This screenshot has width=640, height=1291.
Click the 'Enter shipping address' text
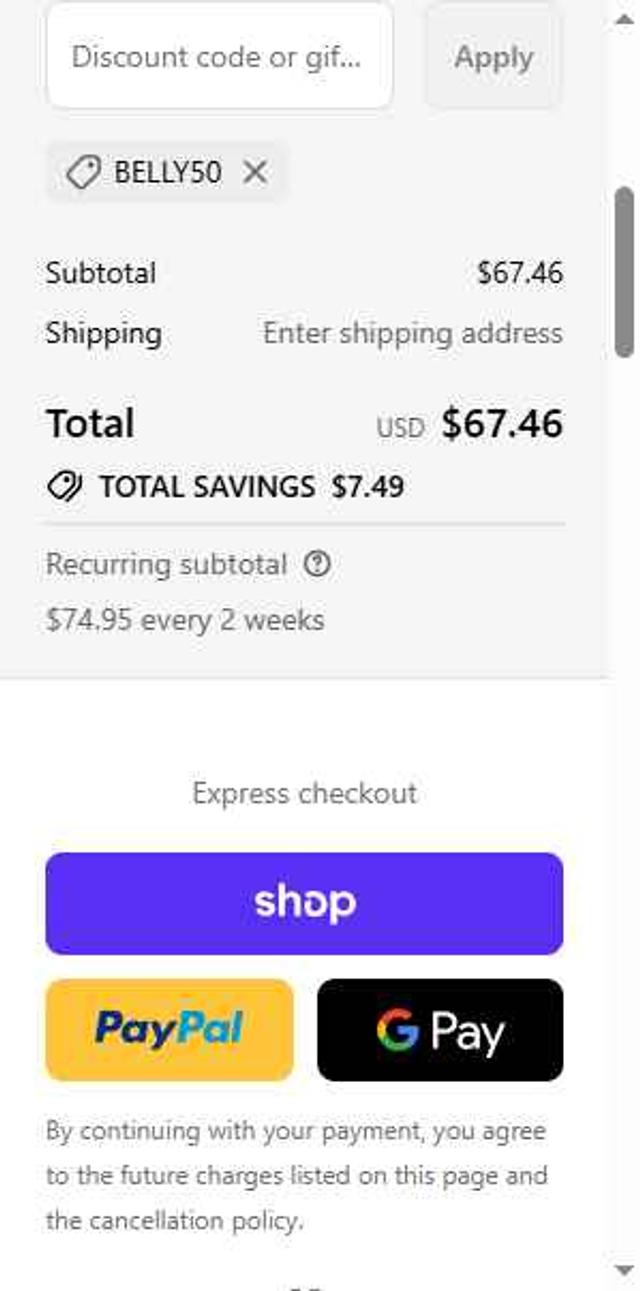point(412,333)
